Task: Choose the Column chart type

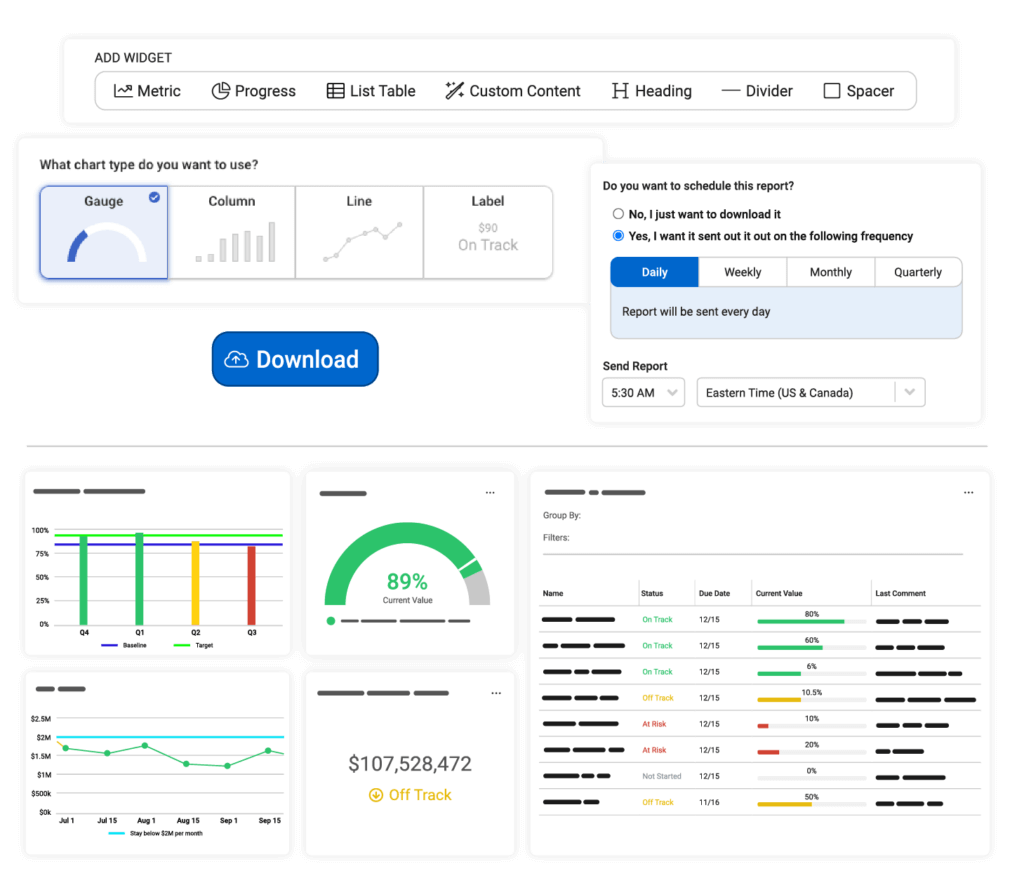Action: (231, 230)
